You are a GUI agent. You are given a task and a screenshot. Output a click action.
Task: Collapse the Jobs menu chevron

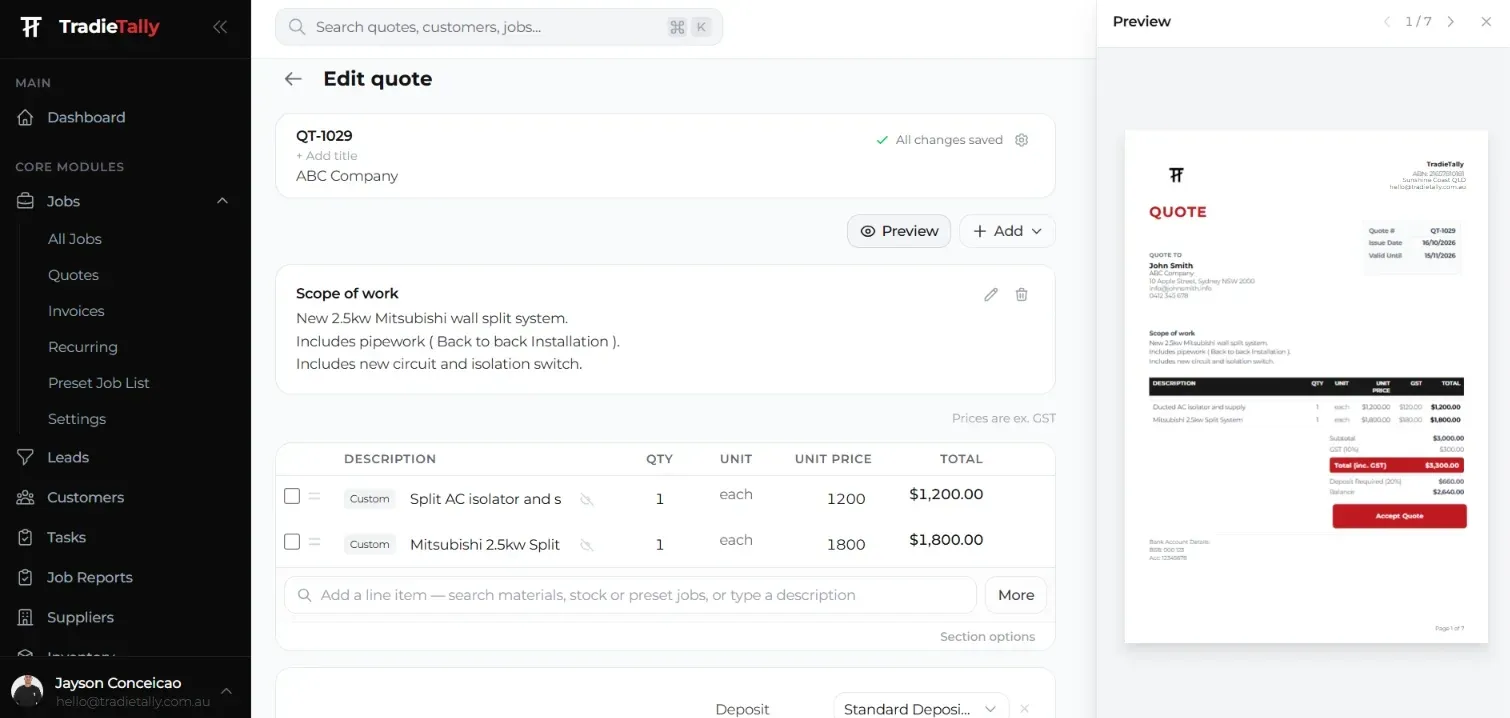(222, 201)
